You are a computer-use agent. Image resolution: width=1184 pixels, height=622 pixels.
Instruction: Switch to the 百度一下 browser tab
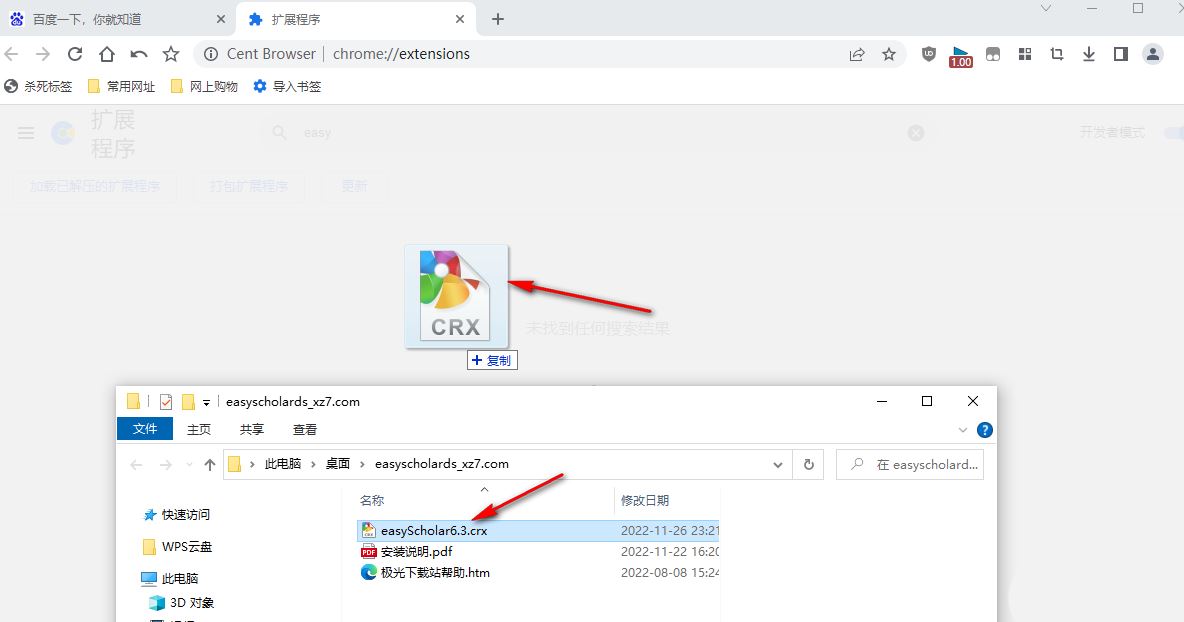coord(117,19)
